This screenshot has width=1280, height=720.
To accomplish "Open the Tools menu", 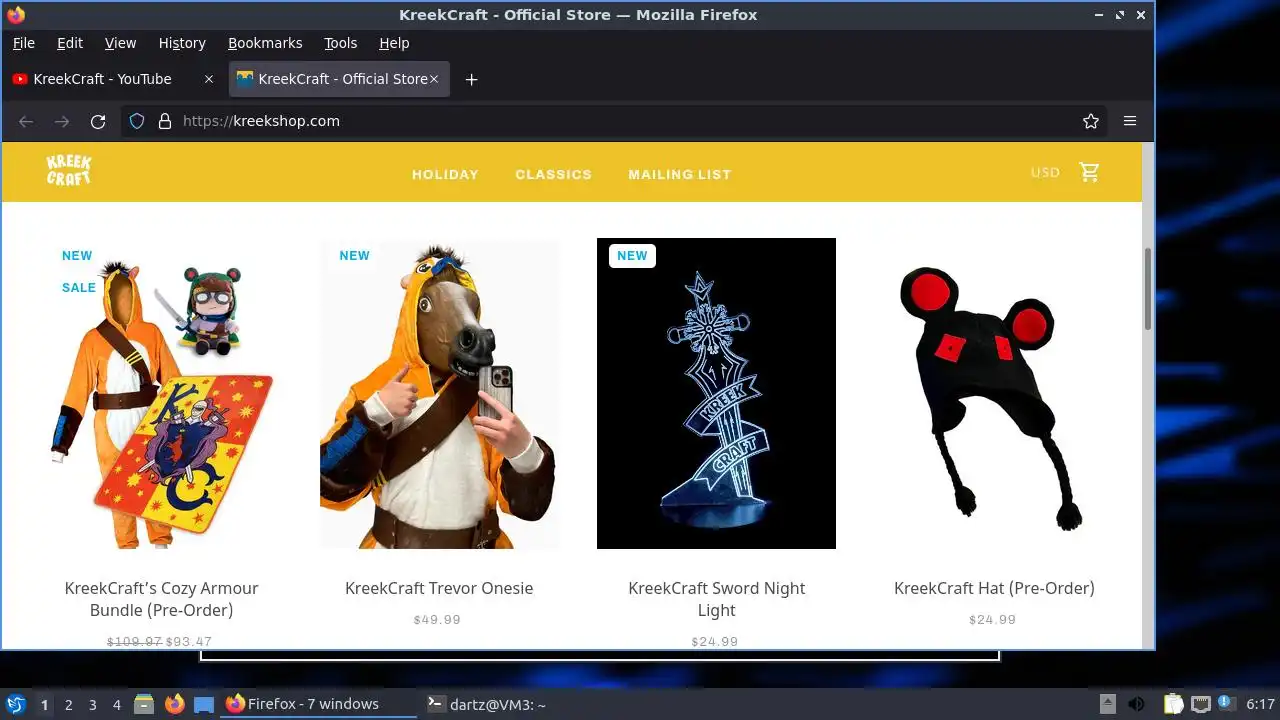I will 340,43.
